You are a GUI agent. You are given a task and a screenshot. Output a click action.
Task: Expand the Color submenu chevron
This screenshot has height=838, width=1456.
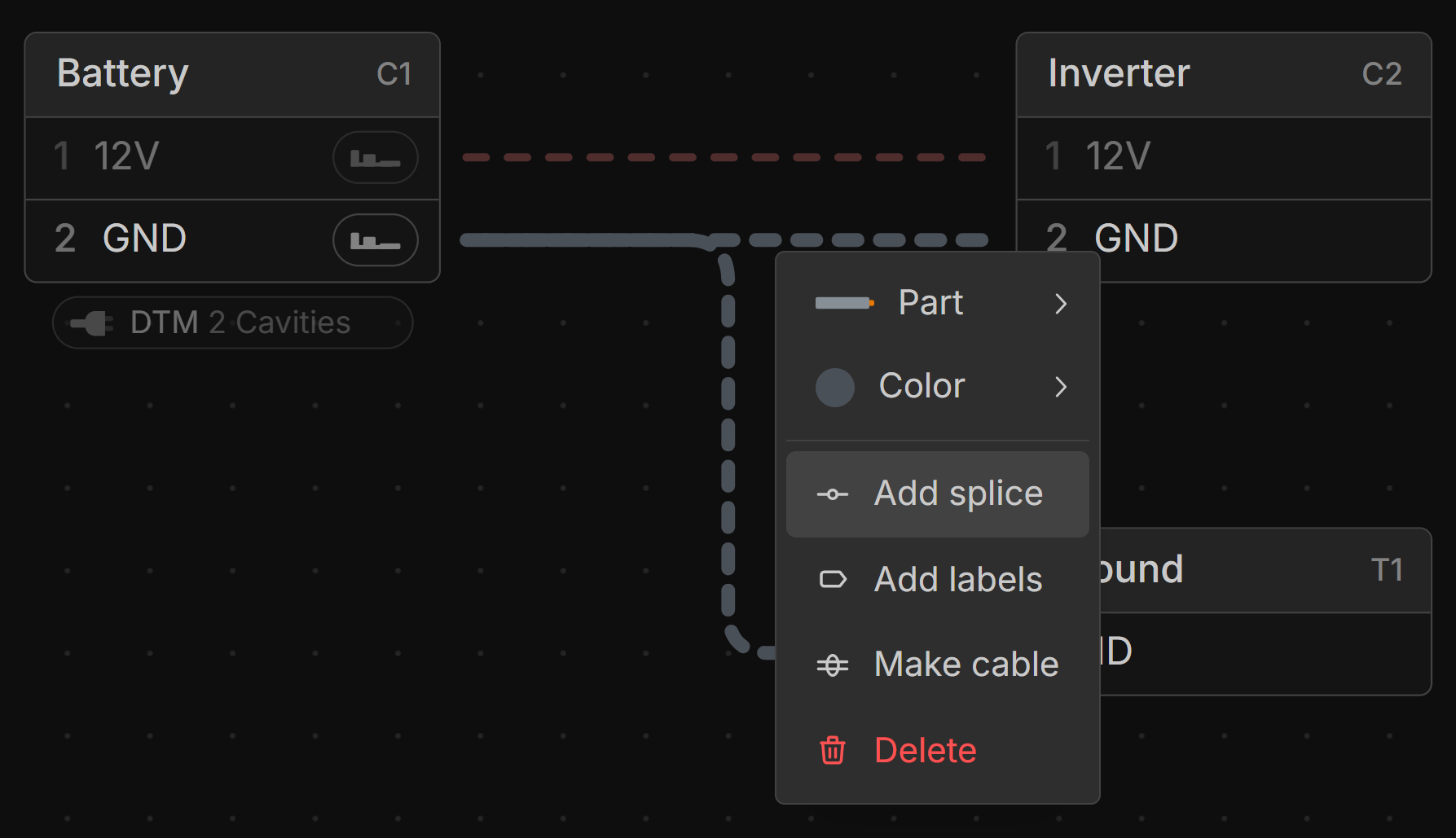[x=1060, y=387]
